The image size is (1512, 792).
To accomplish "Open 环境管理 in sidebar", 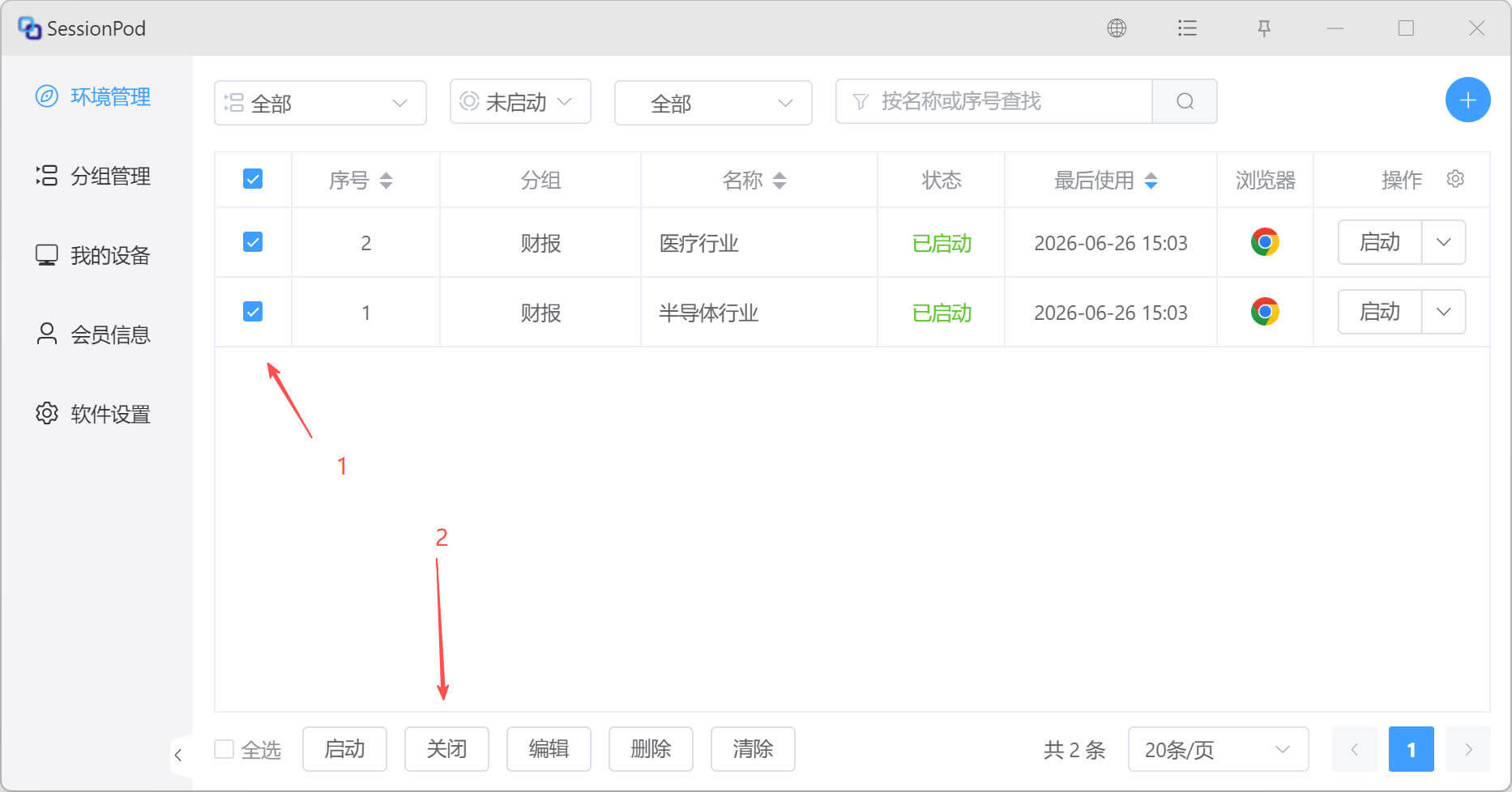I will coord(94,96).
